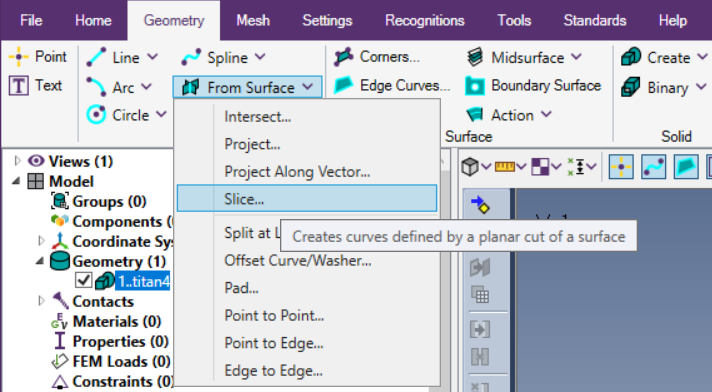Switch to the Mesh ribbon tab
This screenshot has height=392, width=712.
click(253, 20)
